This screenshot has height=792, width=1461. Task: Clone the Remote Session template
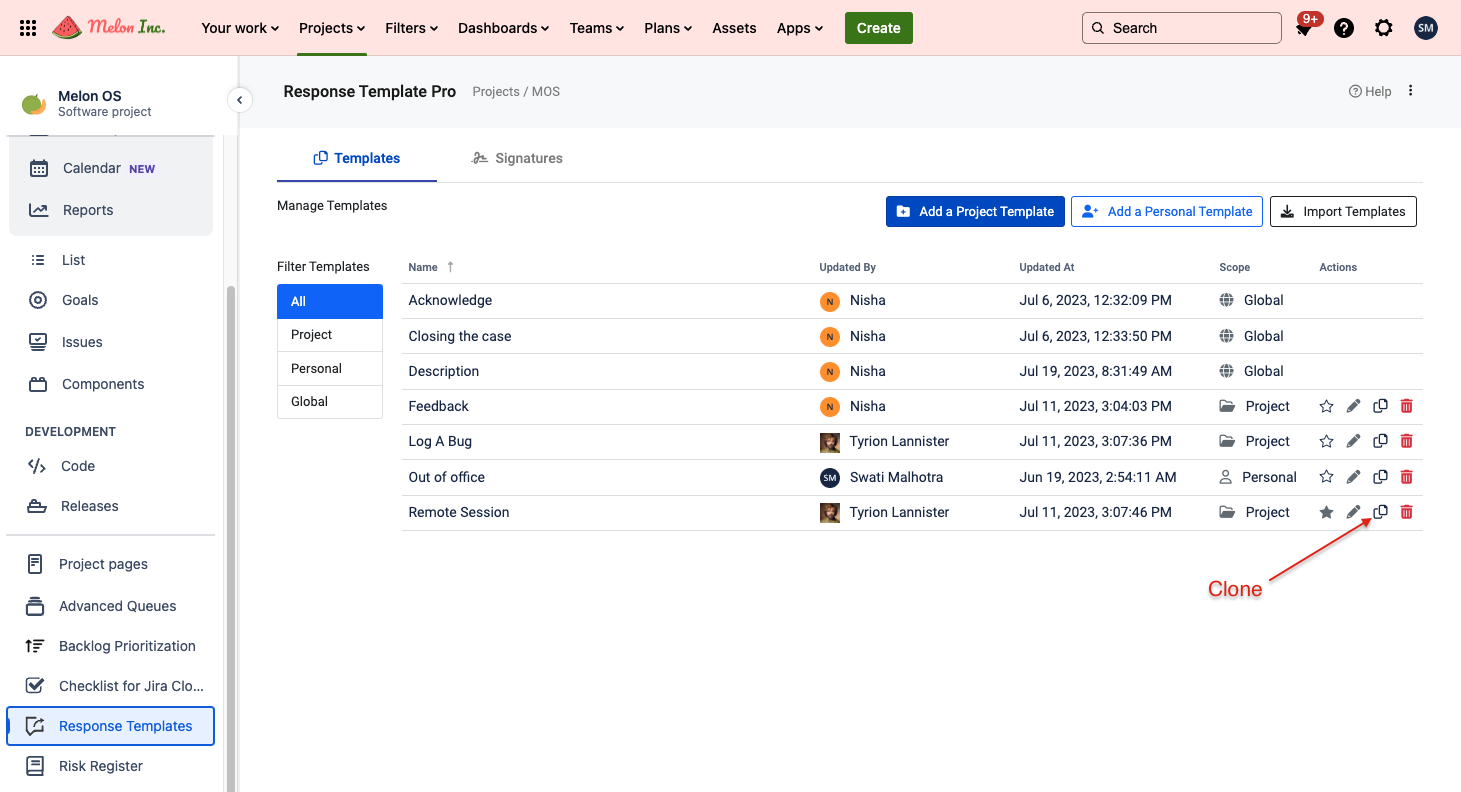tap(1380, 512)
